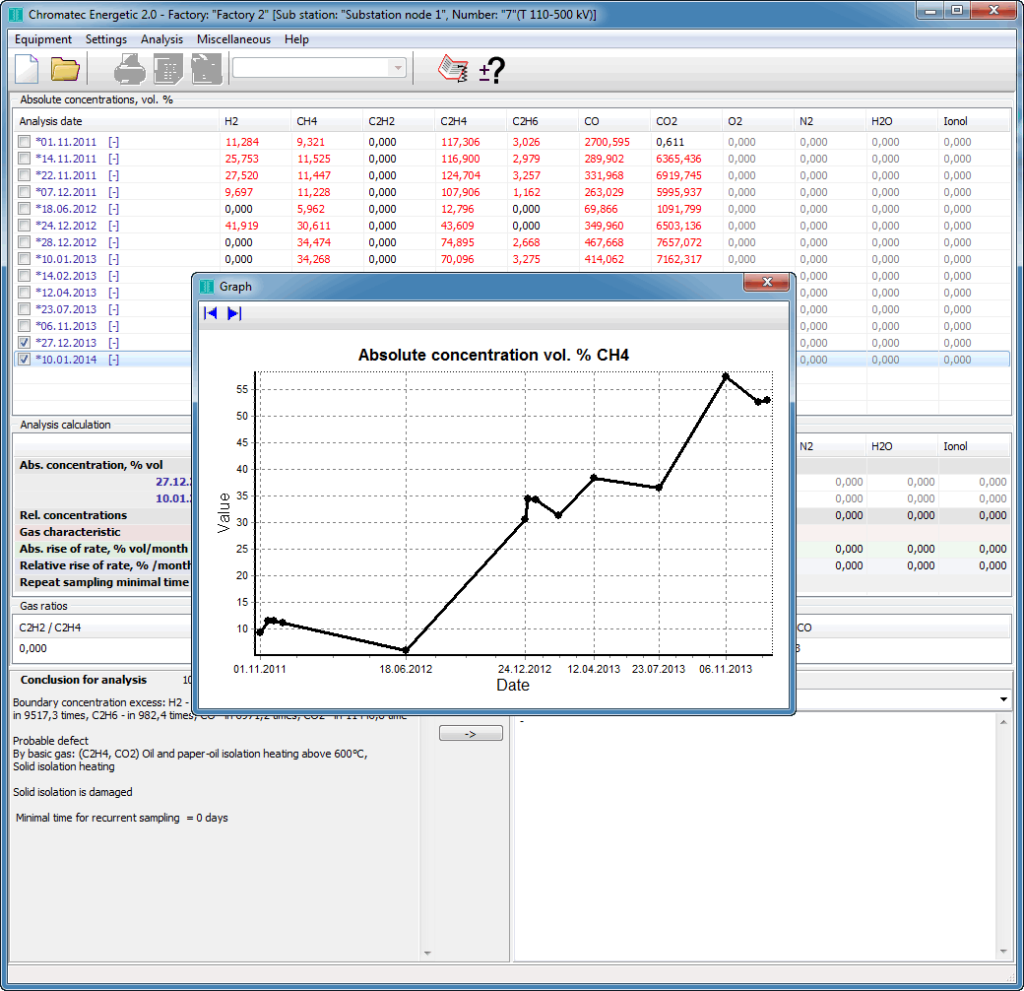The image size is (1024, 991).
Task: Expand the dropdown above the right conclusion box
Action: pyautogui.click(x=1002, y=698)
